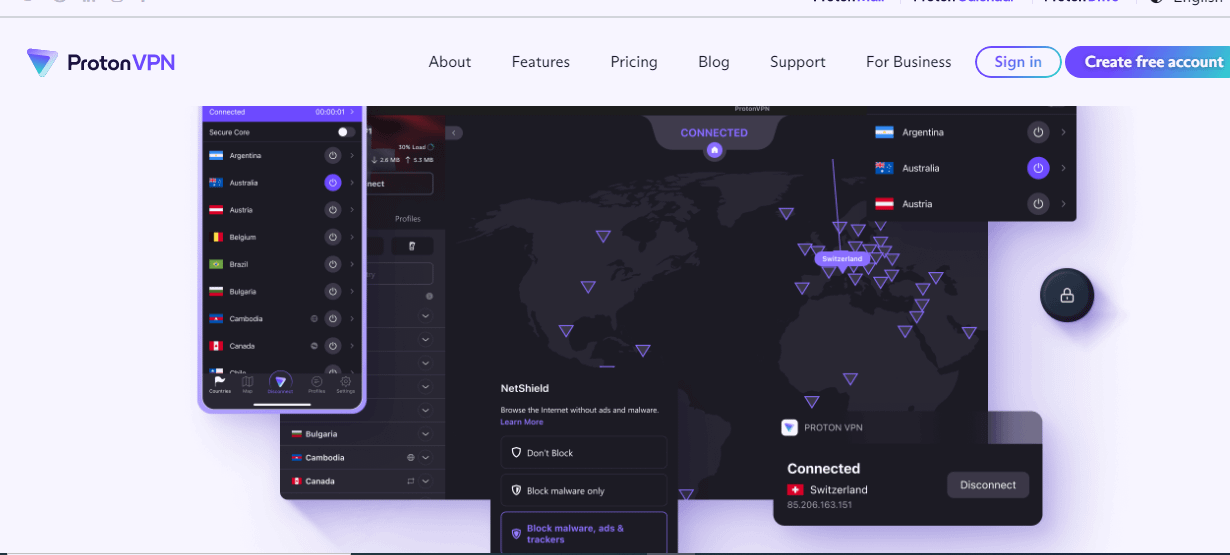Open chevron beside phone connection timer

(352, 112)
